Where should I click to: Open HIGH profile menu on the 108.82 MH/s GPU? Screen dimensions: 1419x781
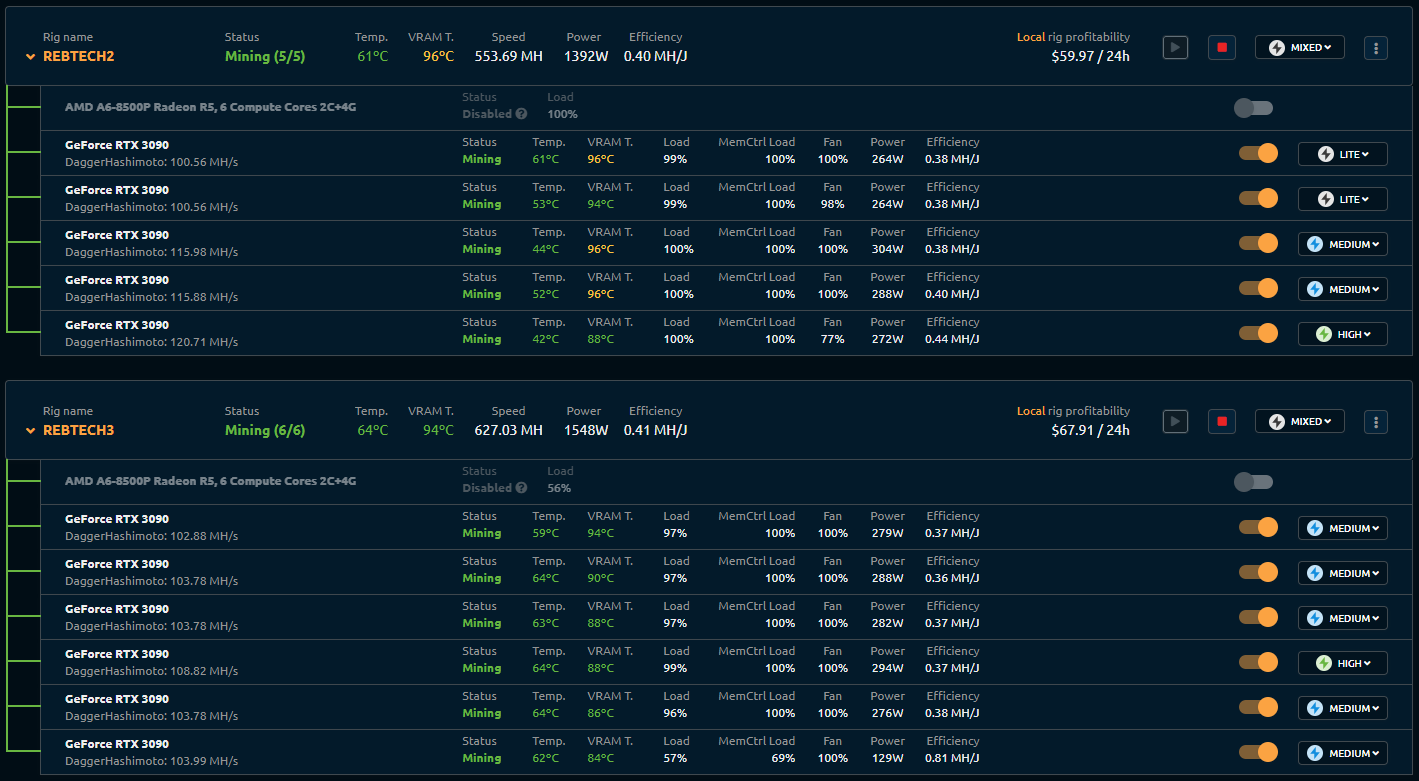[1342, 662]
